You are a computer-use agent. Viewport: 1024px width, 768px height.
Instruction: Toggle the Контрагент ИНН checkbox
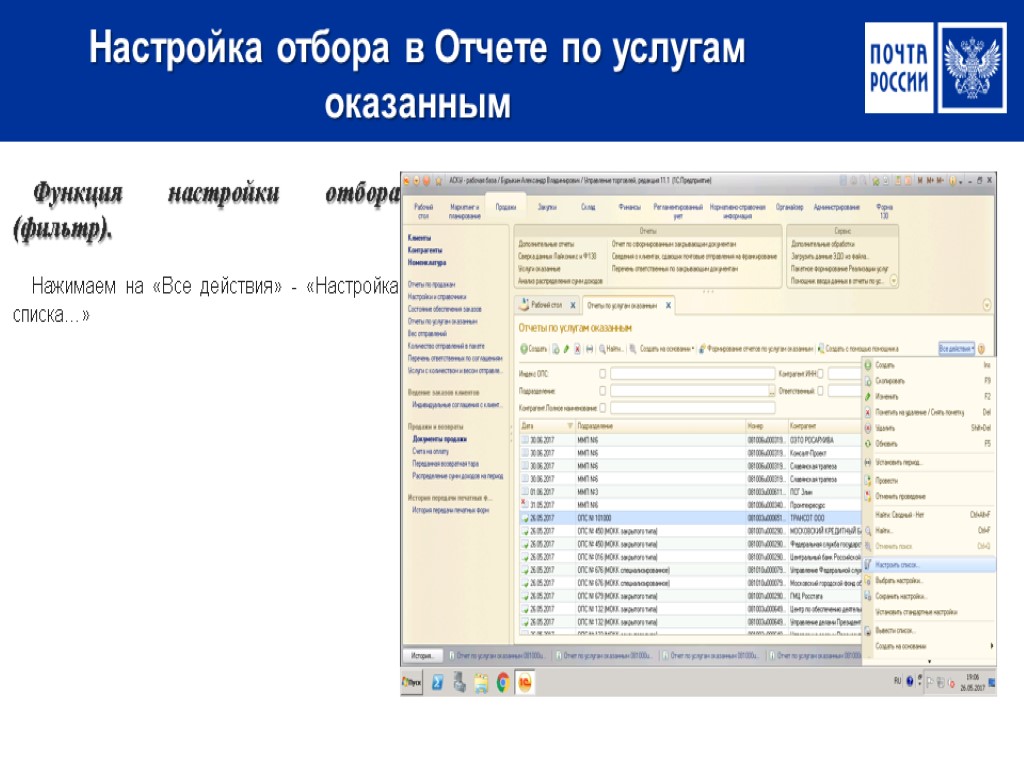pyautogui.click(x=820, y=374)
